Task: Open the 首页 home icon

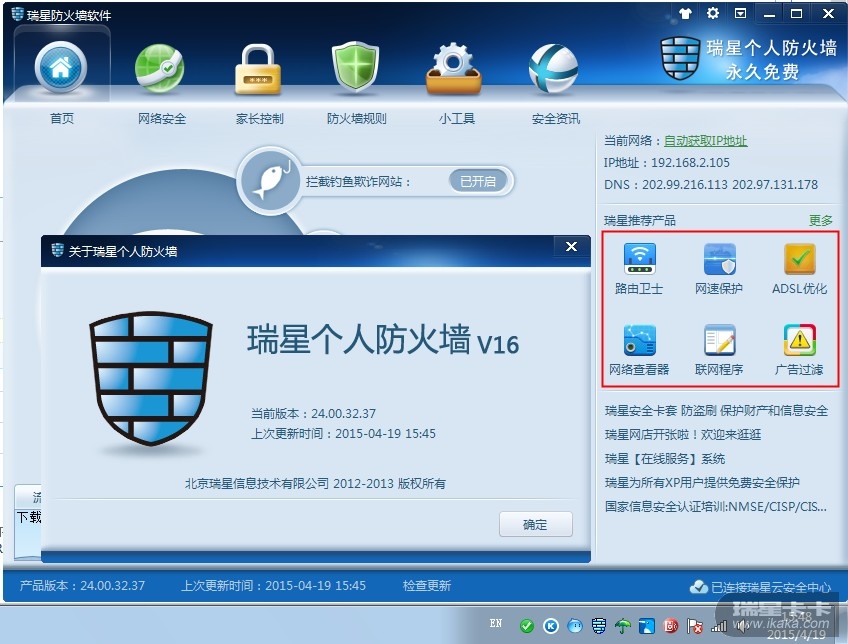Action: [61, 68]
